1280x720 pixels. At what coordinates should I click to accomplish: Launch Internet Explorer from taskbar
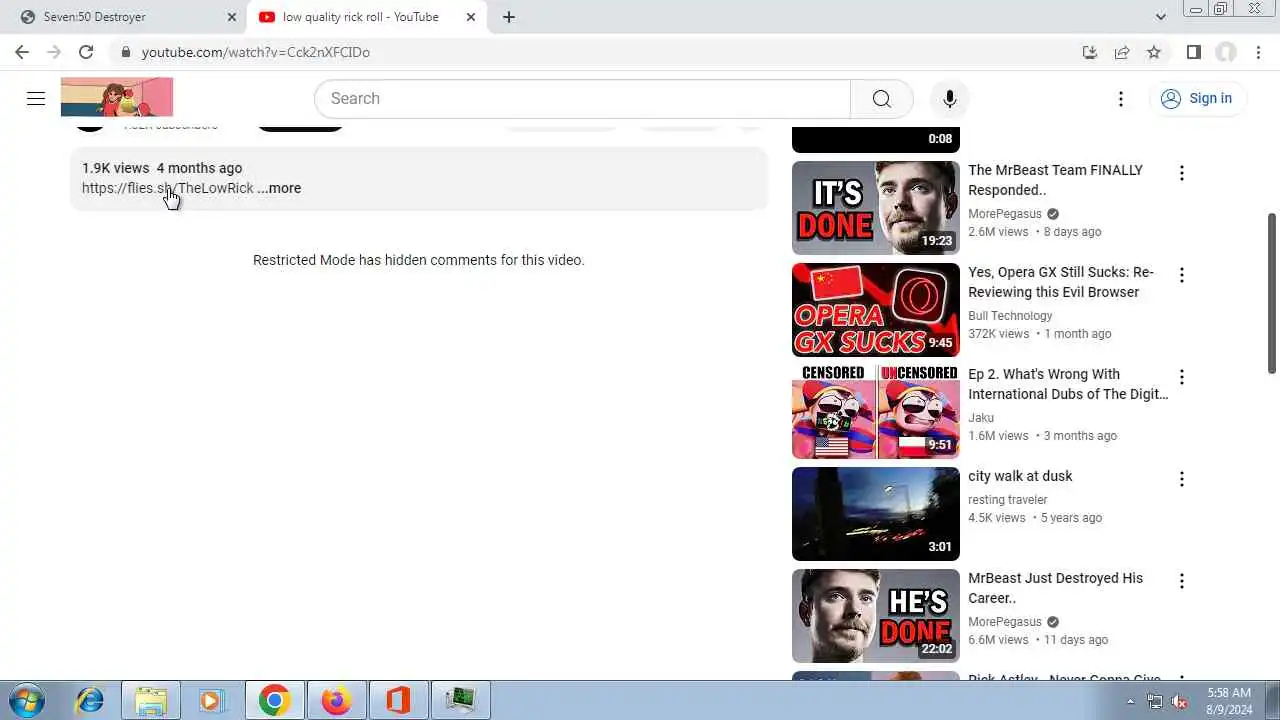click(x=90, y=700)
